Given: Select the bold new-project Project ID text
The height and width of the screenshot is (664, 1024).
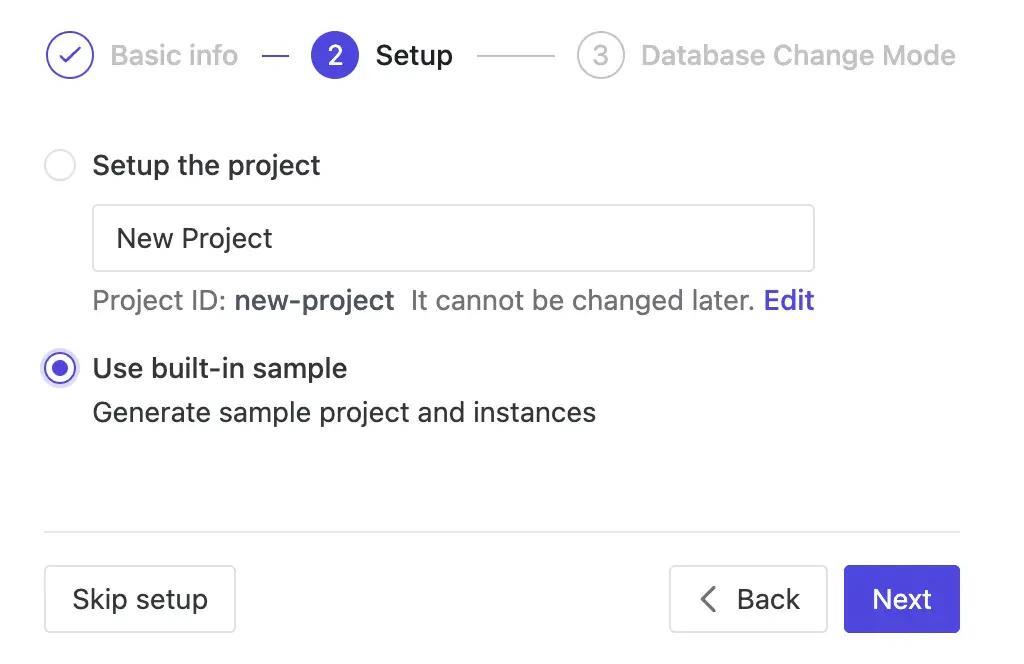Looking at the screenshot, I should click(314, 300).
